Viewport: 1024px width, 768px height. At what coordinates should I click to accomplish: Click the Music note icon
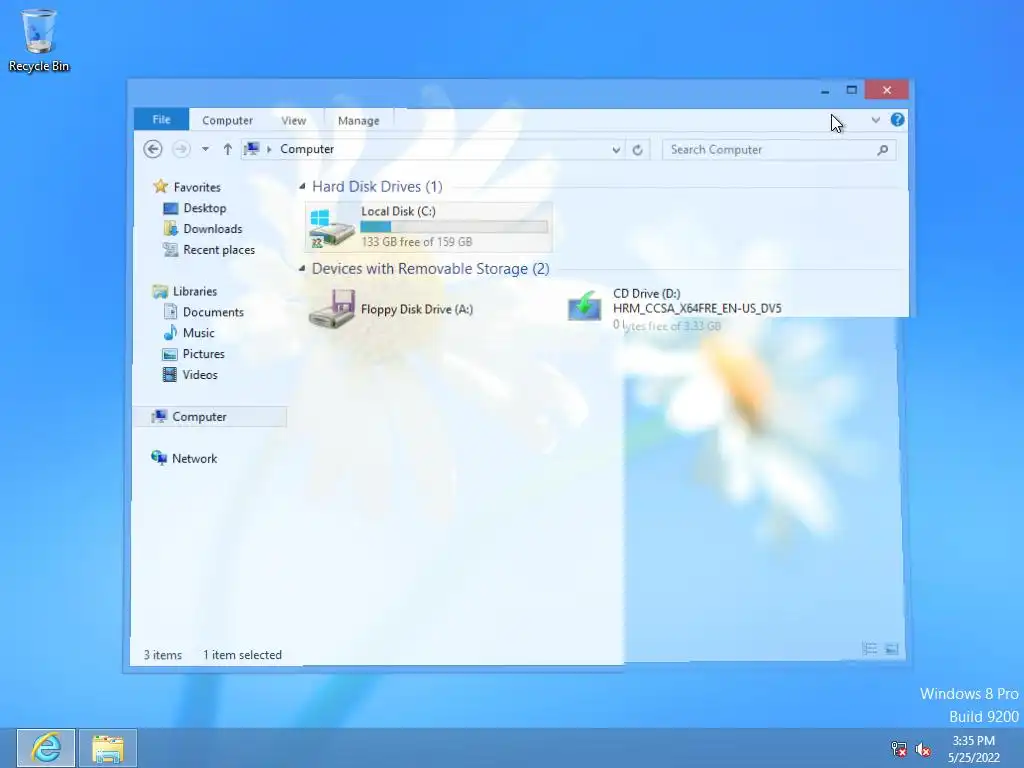click(x=170, y=332)
